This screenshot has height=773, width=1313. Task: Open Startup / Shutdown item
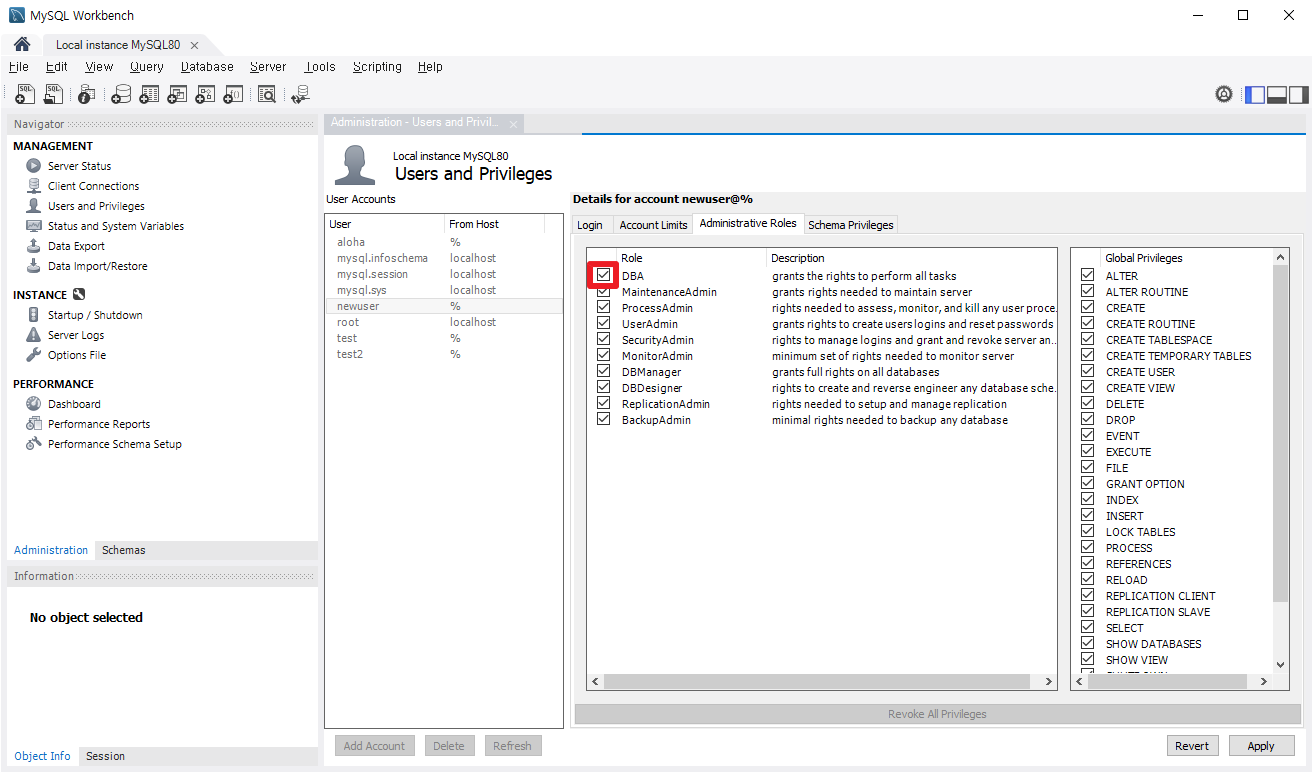coord(95,315)
